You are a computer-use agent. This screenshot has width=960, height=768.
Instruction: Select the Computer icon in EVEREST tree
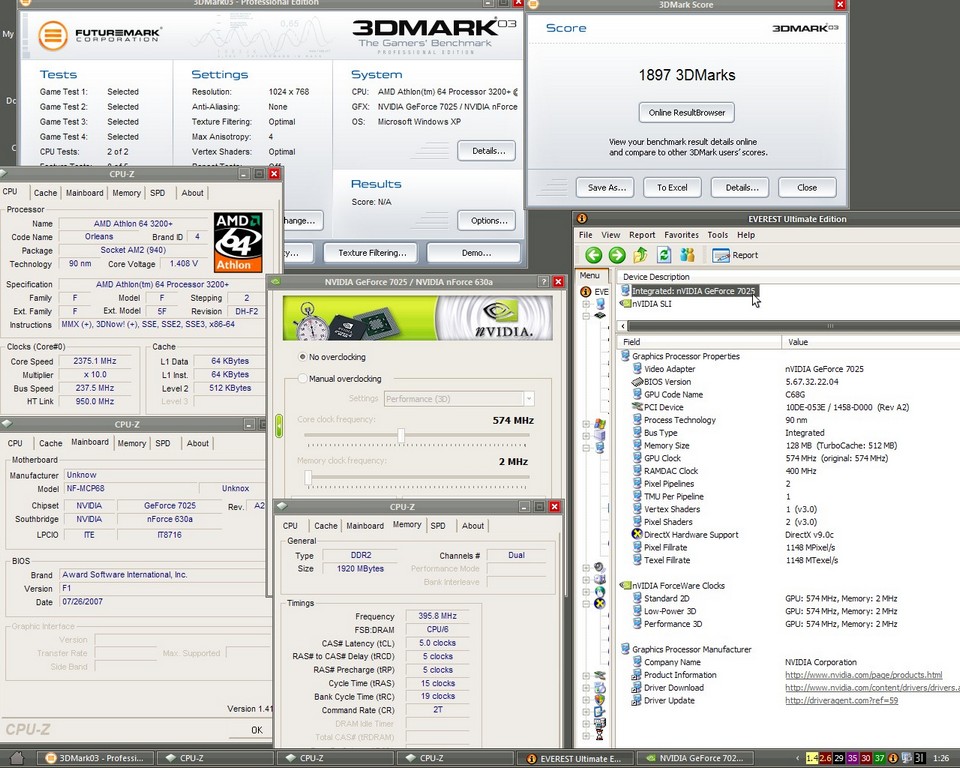600,304
